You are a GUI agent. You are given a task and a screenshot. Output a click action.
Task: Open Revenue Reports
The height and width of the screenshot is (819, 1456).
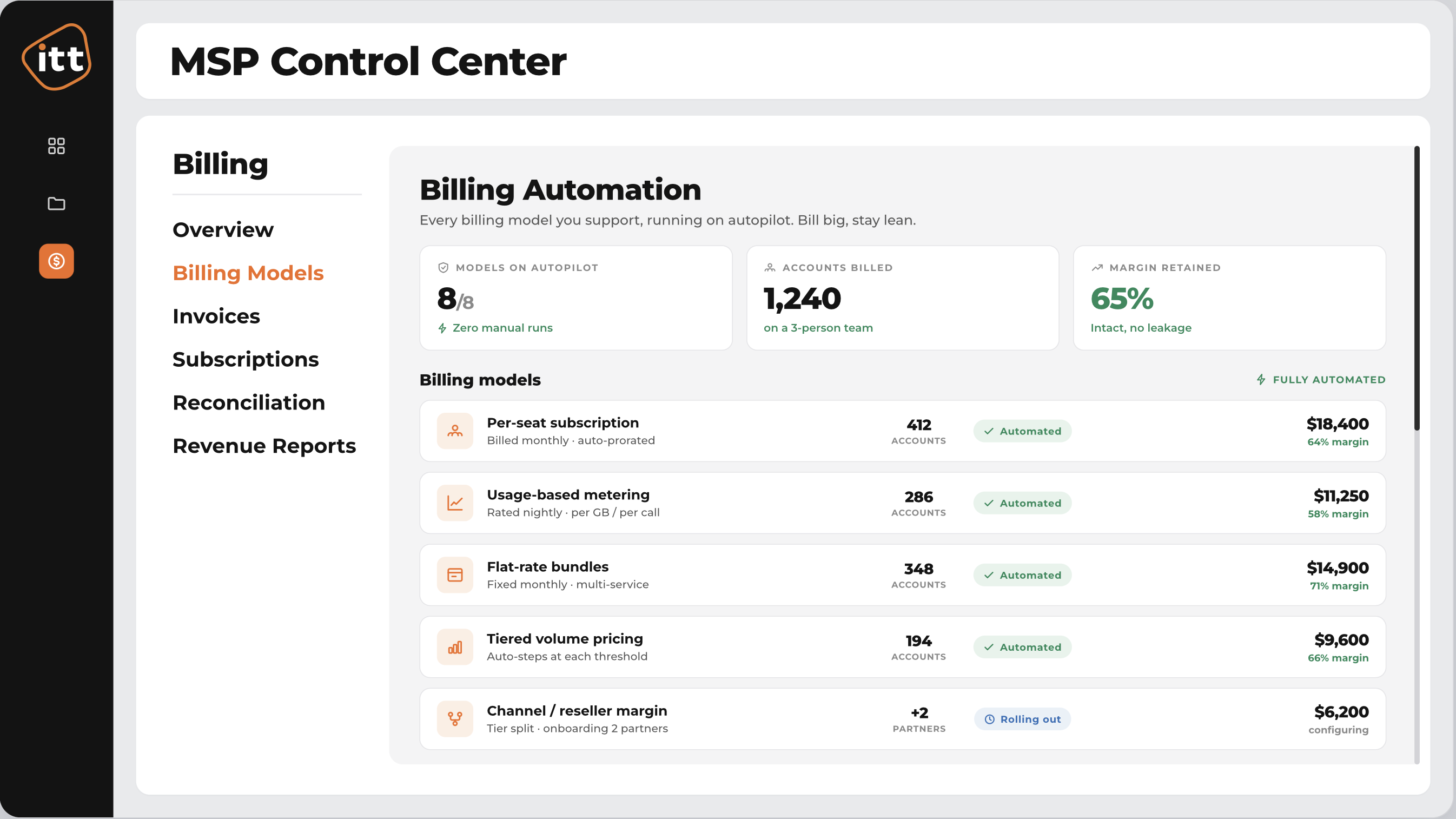264,446
